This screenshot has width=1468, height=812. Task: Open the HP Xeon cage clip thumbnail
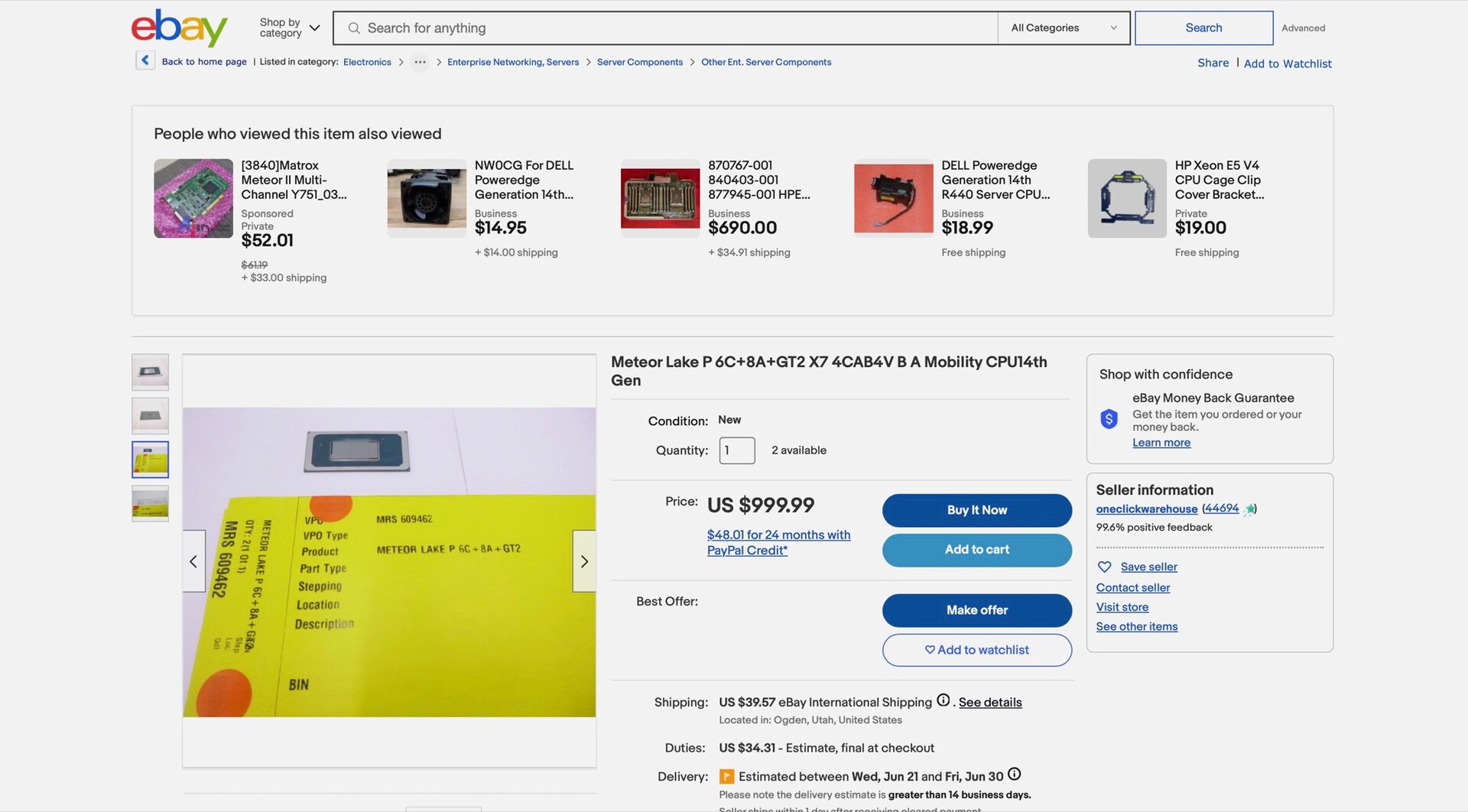[x=1127, y=199]
